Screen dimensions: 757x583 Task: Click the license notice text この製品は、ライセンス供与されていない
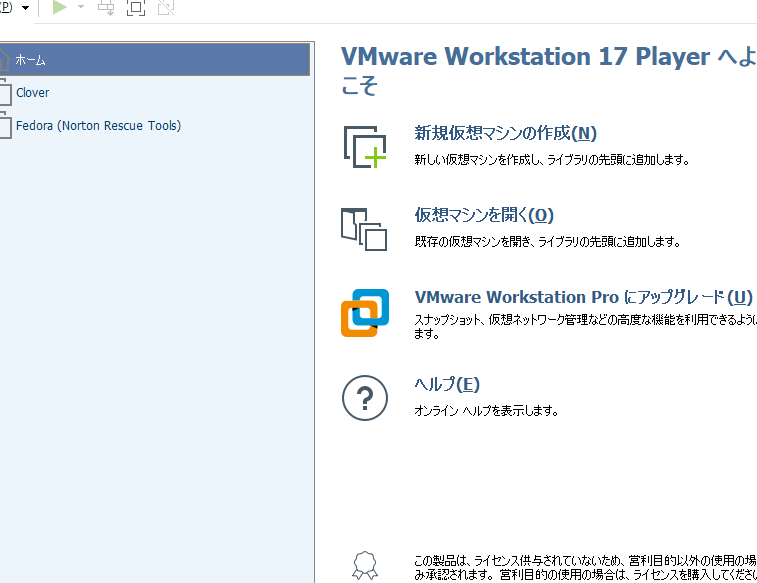[x=586, y=568]
